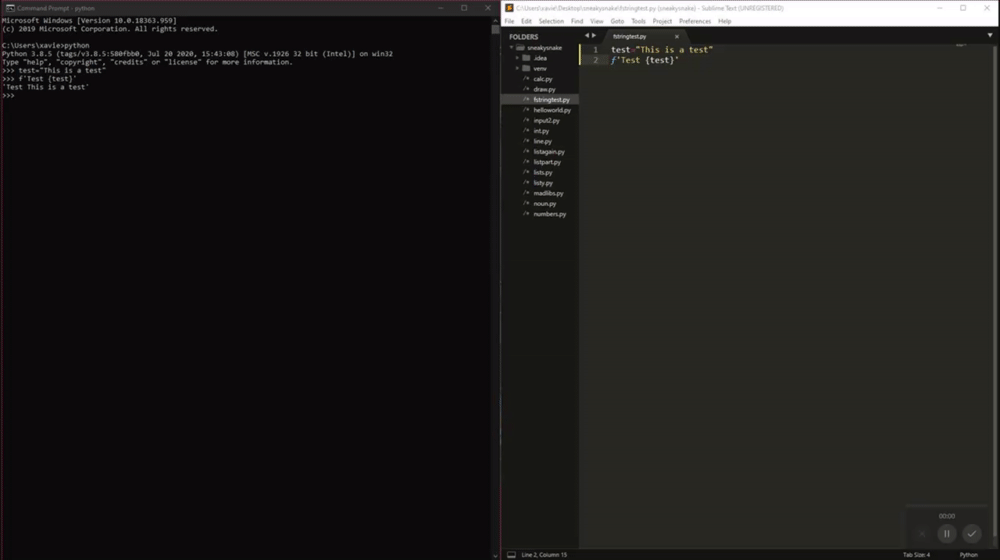Open the tab list dropdown arrow
The height and width of the screenshot is (560, 1000).
990,36
